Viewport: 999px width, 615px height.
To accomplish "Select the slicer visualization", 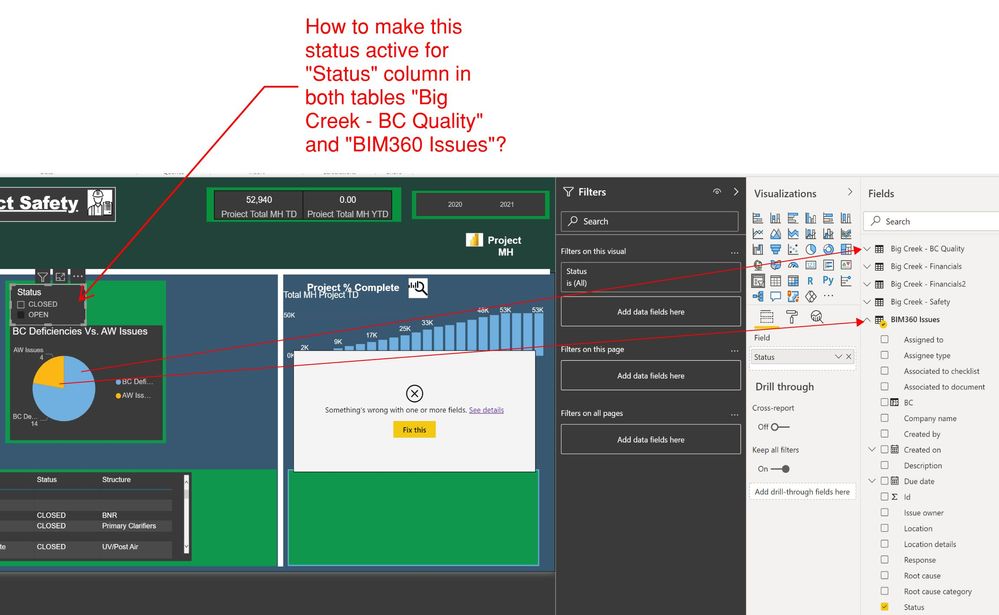I will tap(758, 281).
